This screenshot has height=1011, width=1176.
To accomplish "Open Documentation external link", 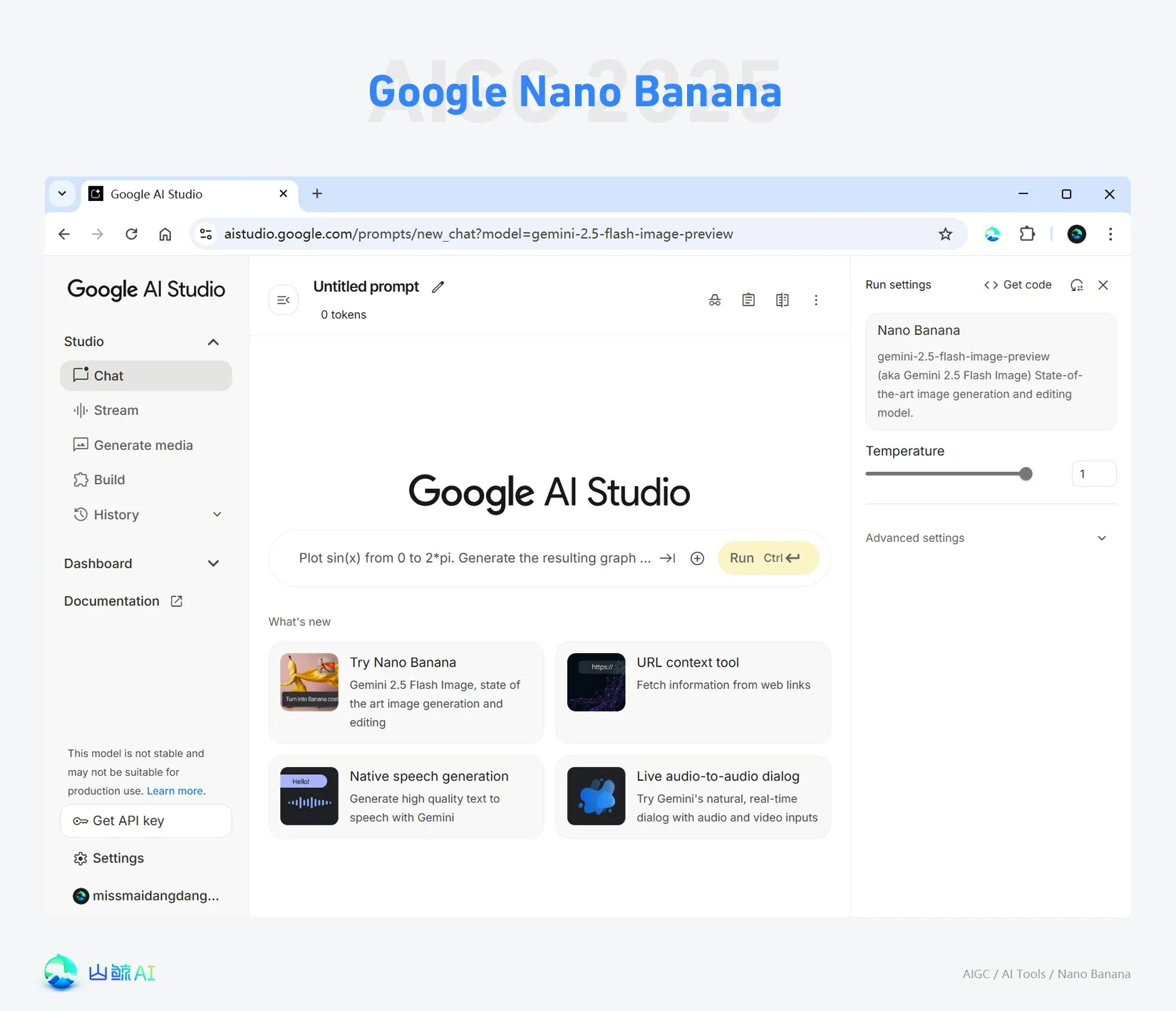I will tap(123, 601).
